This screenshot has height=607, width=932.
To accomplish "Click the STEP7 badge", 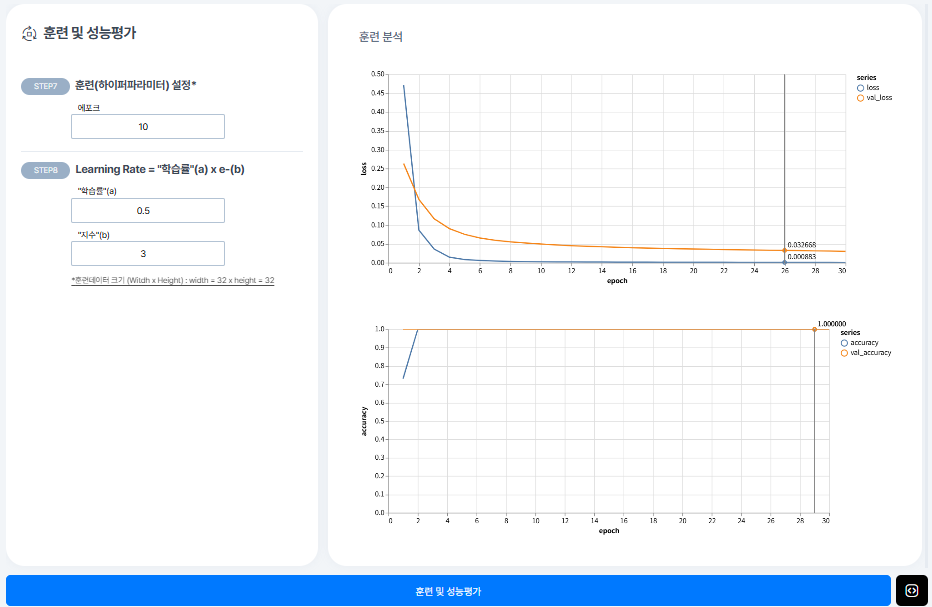I will (x=45, y=86).
